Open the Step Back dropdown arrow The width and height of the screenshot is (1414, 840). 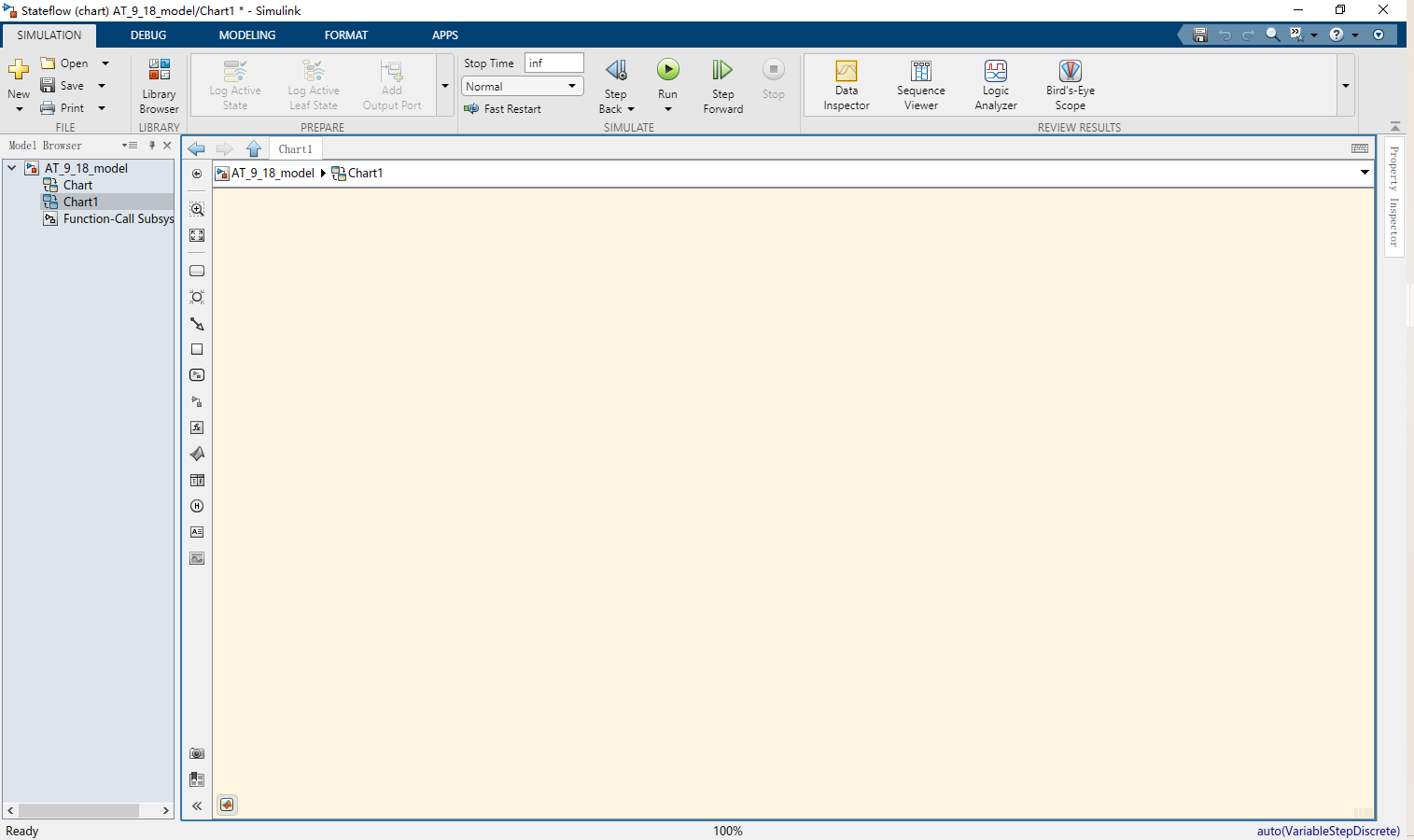631,109
